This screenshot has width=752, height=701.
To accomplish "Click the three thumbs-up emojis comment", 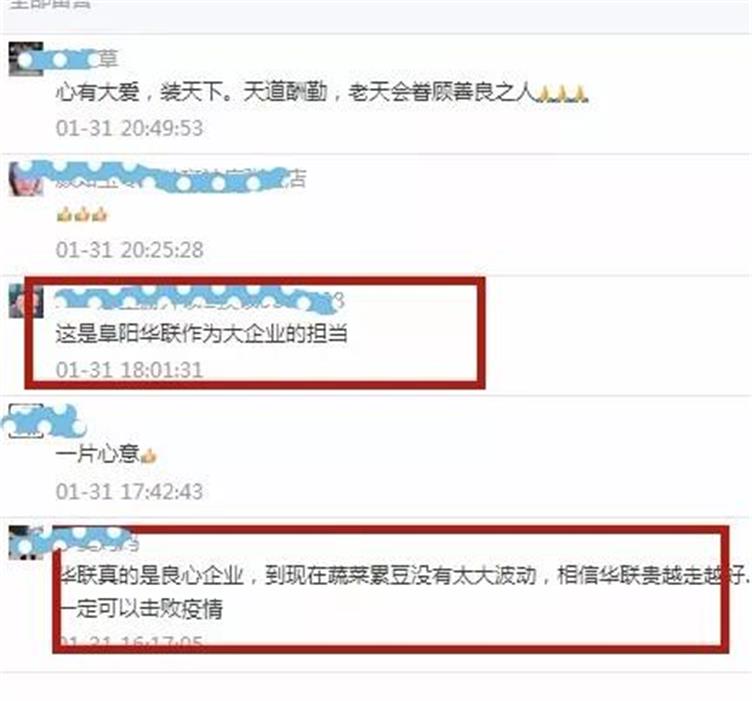I will pyautogui.click(x=82, y=214).
